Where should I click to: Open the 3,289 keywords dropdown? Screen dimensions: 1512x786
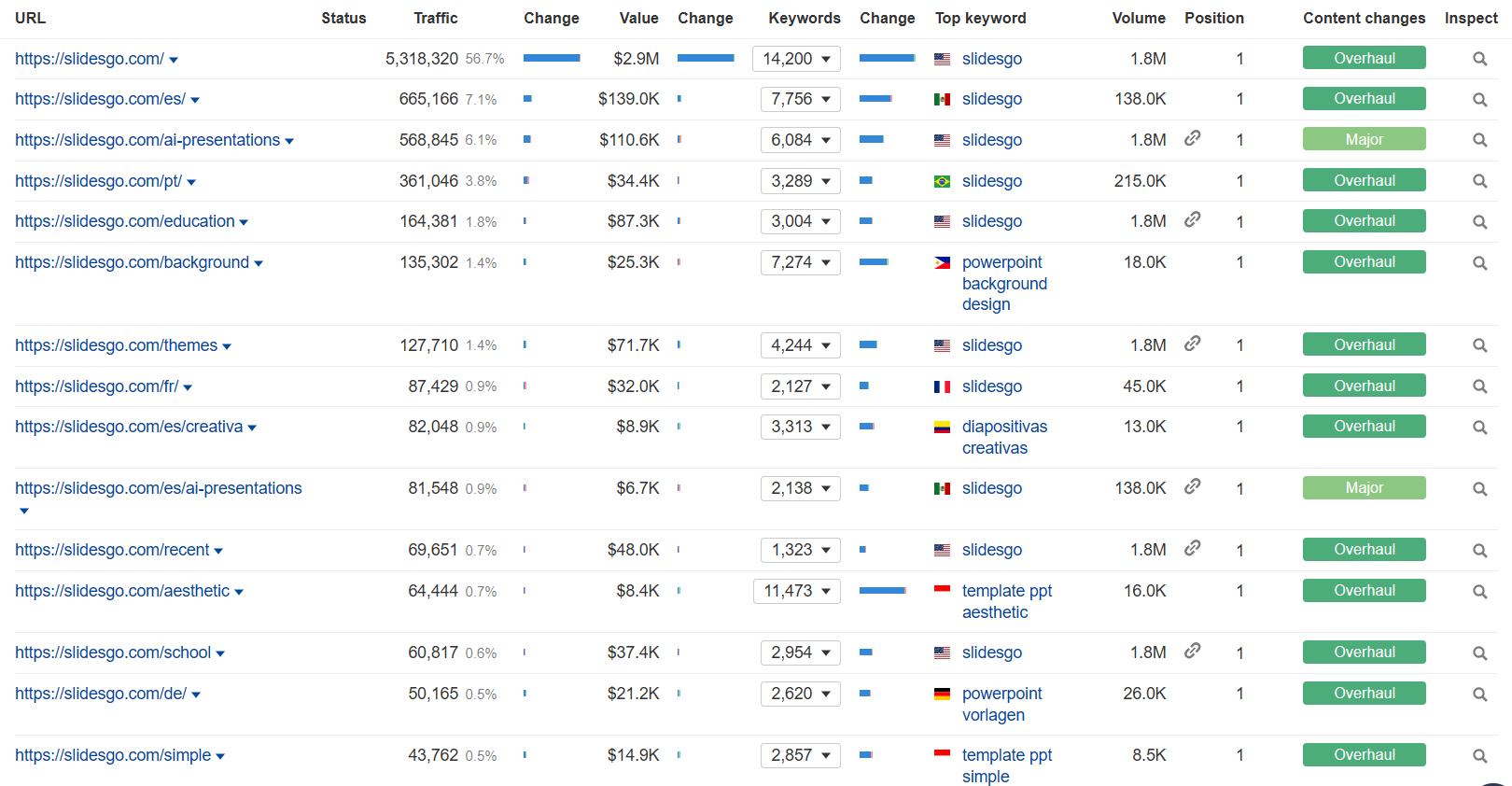[801, 181]
